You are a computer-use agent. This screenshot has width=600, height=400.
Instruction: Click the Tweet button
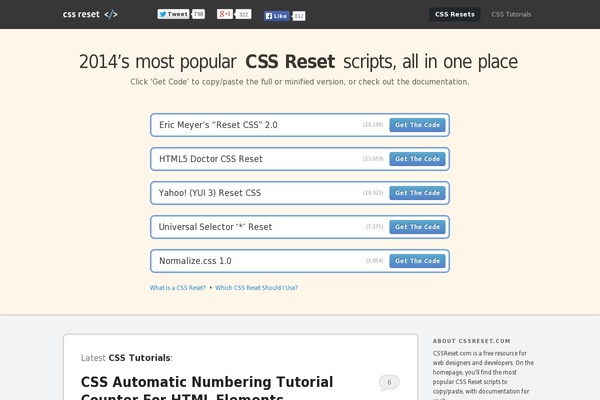[x=173, y=14]
